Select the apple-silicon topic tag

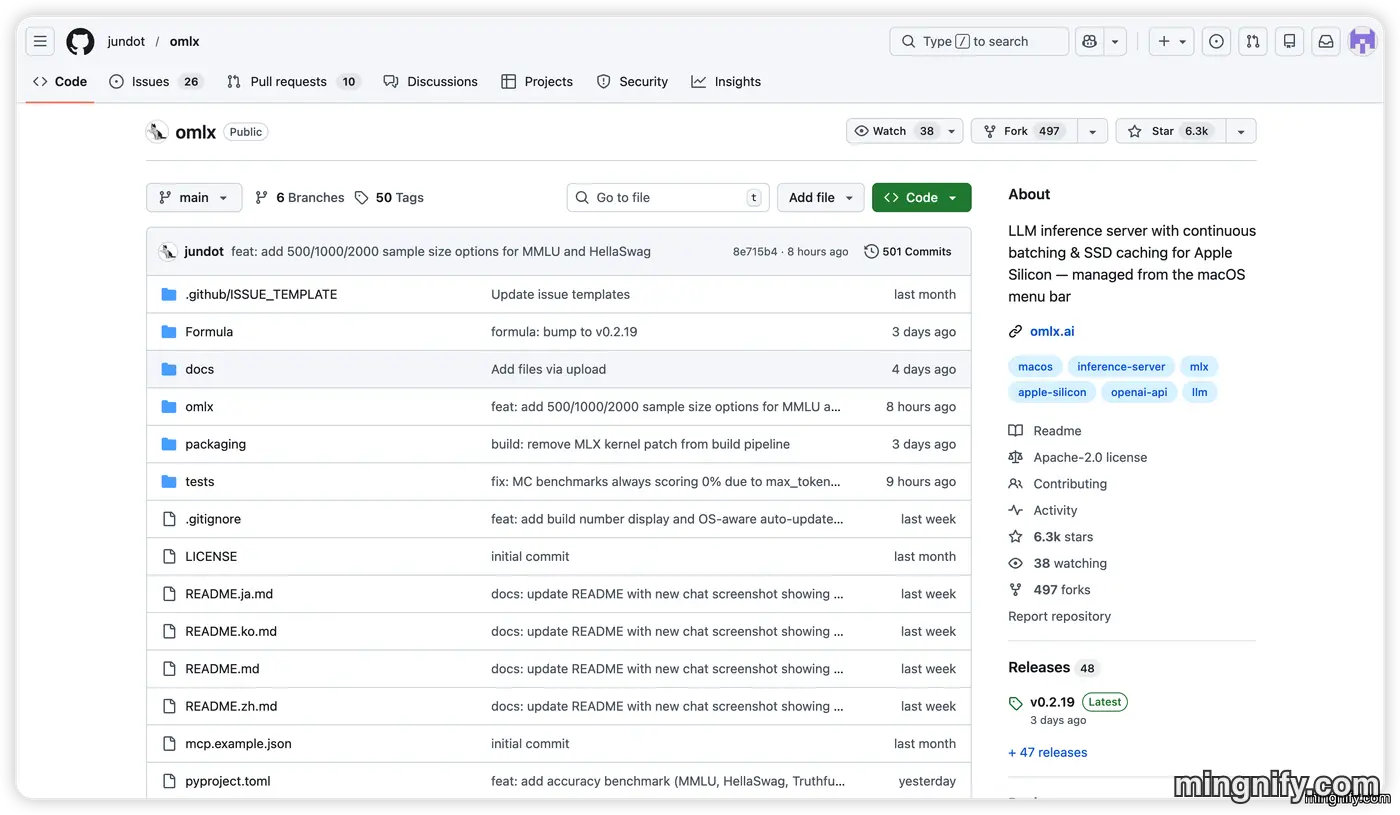[1052, 392]
